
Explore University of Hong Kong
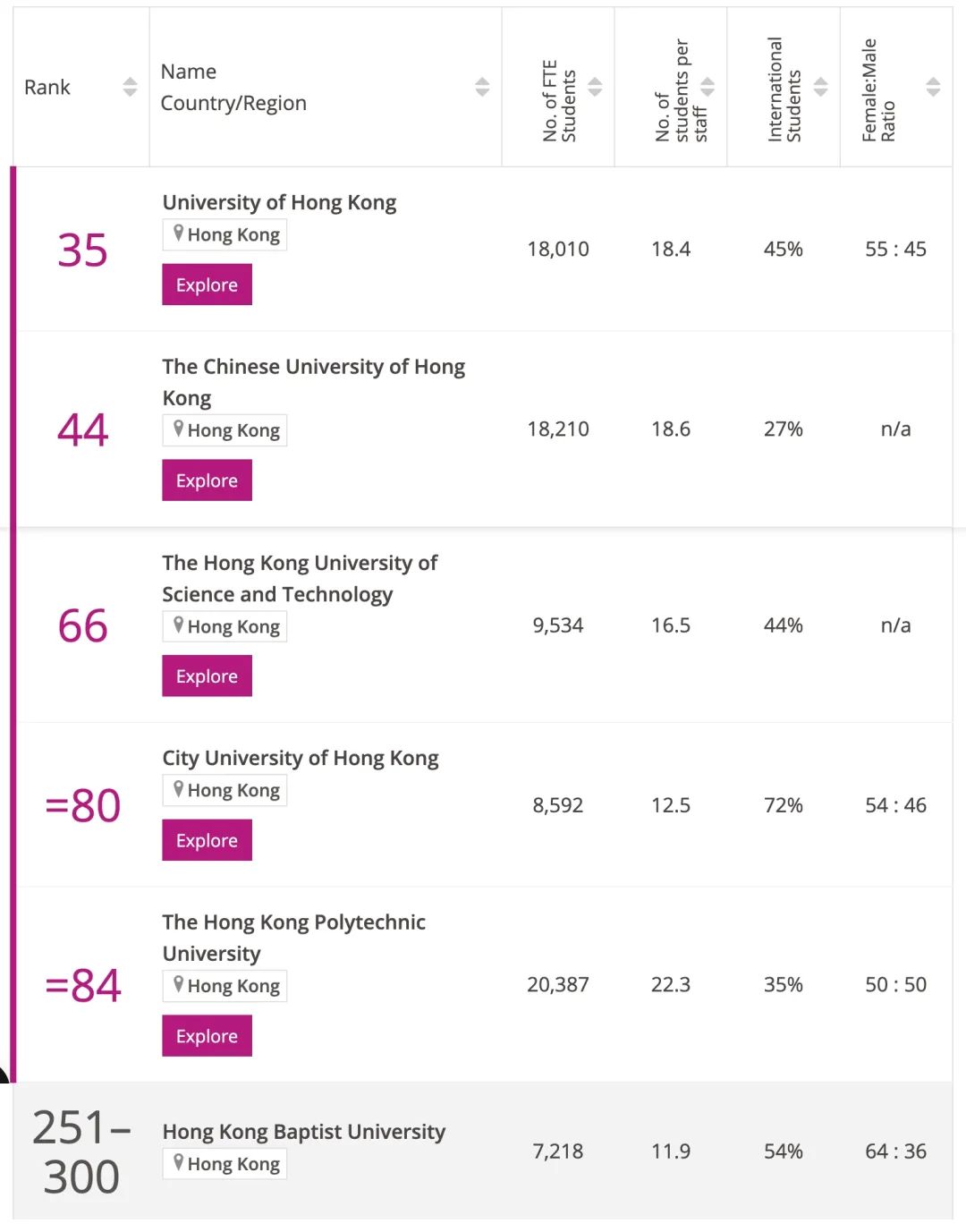point(207,285)
